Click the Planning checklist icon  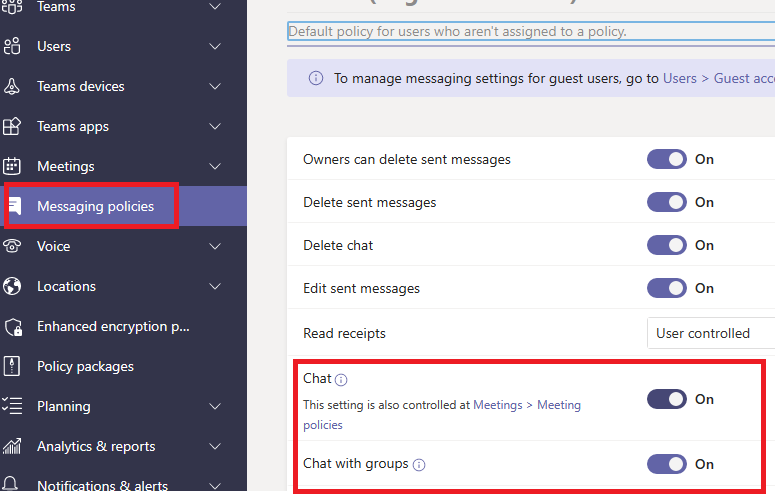click(x=12, y=406)
